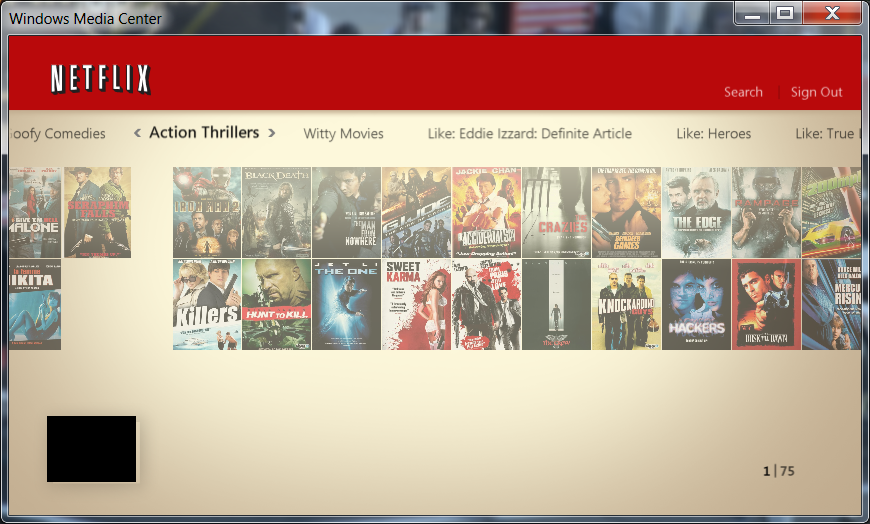Switch to the Witty Movies category
This screenshot has height=524, width=870.
343,134
